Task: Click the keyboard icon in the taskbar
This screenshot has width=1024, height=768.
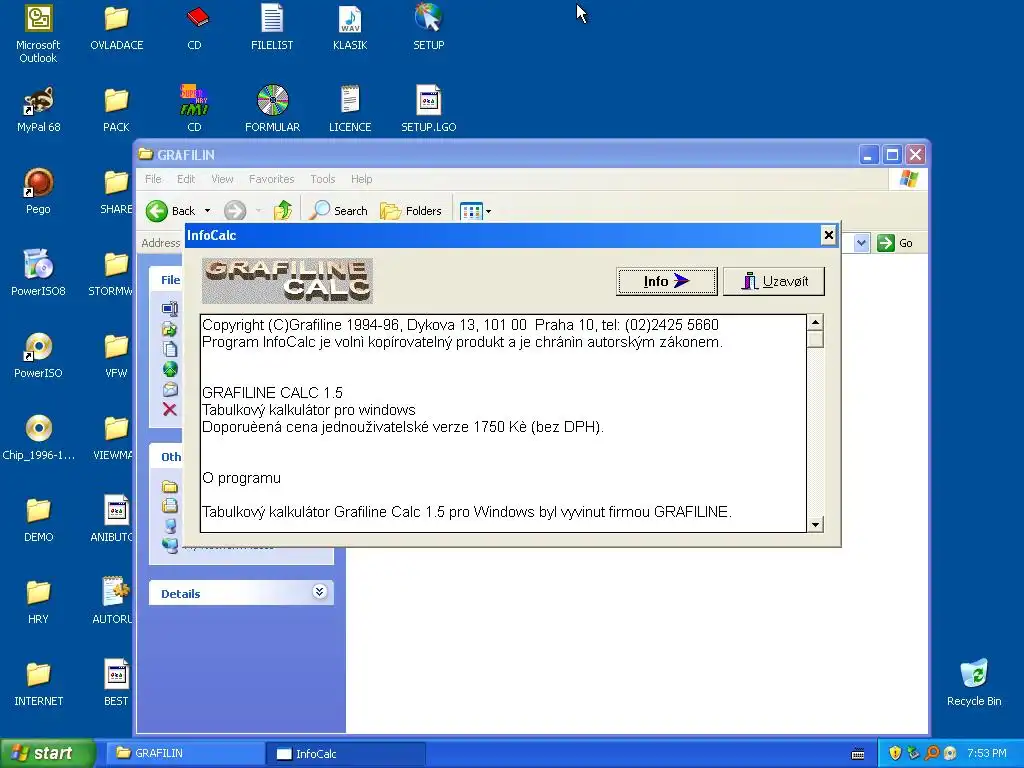Action: pyautogui.click(x=858, y=754)
